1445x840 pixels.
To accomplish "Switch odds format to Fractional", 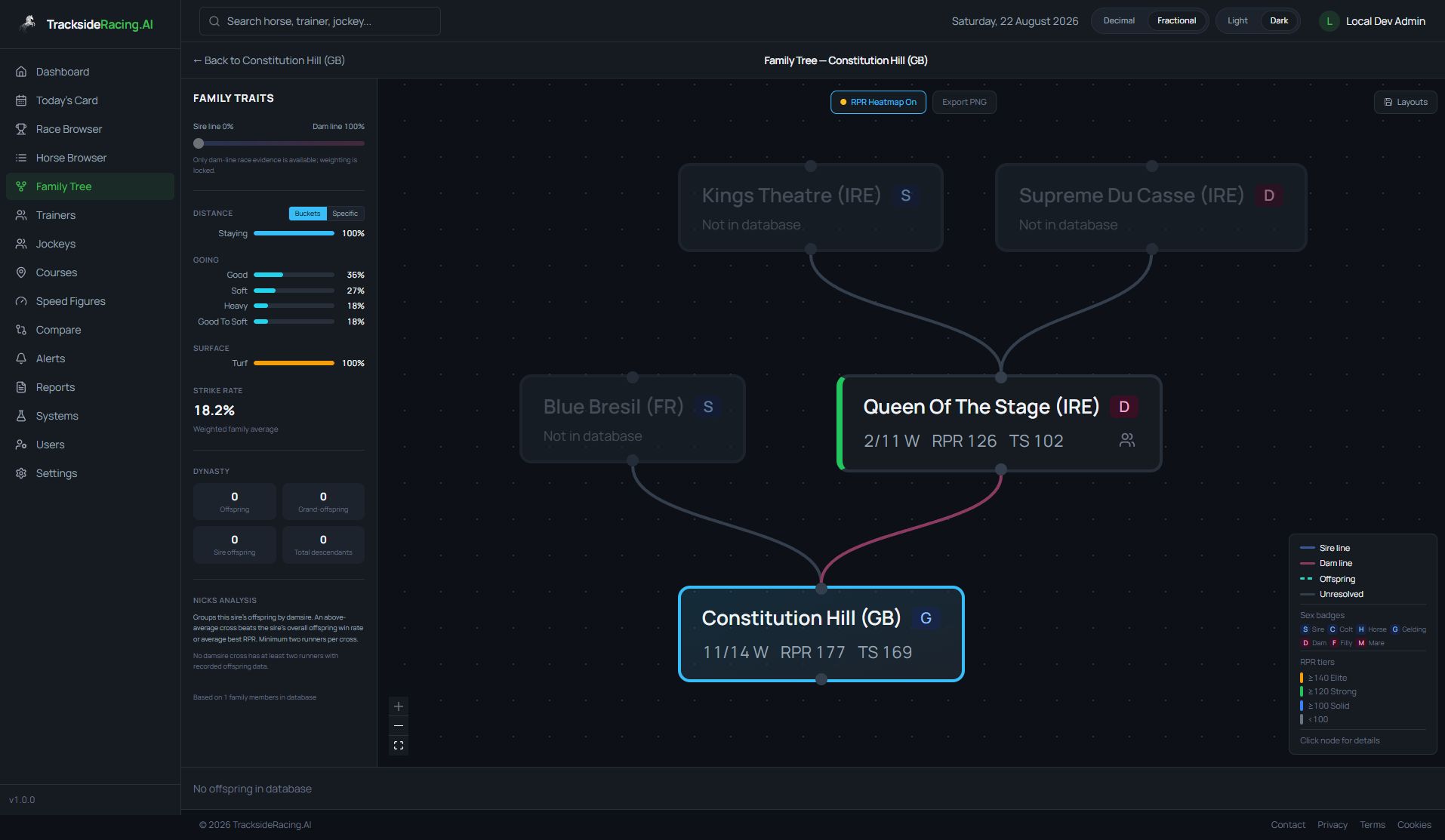I will (x=1176, y=21).
